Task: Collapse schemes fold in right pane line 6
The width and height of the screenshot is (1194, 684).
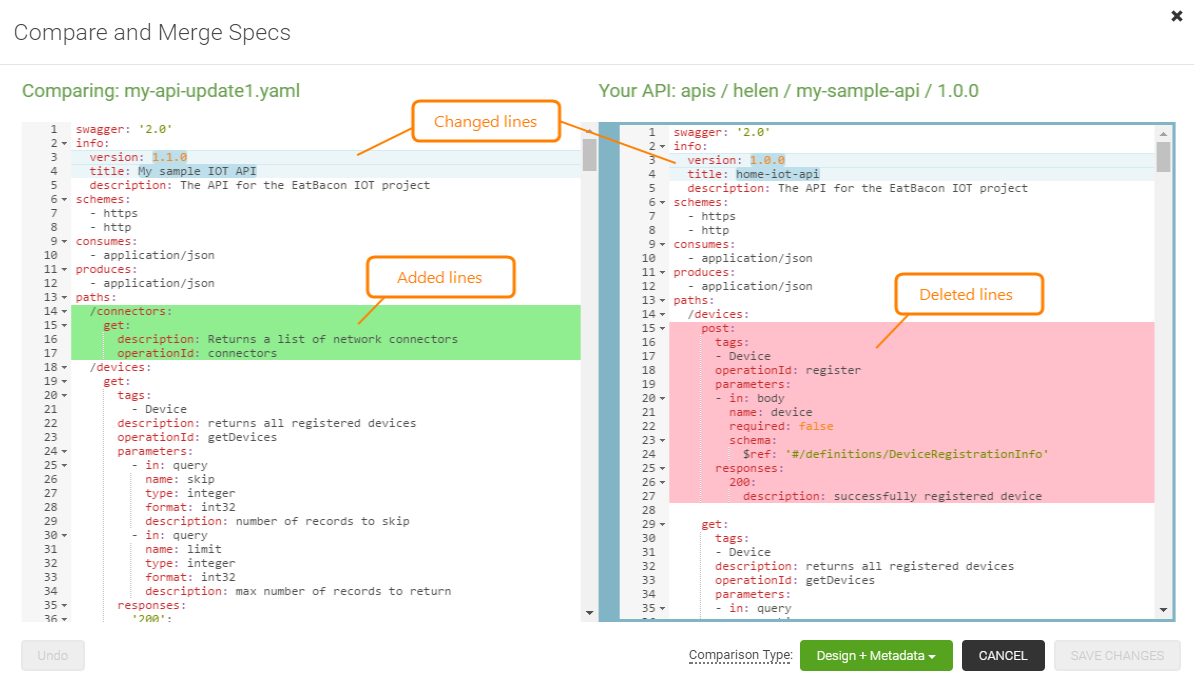Action: (x=662, y=203)
